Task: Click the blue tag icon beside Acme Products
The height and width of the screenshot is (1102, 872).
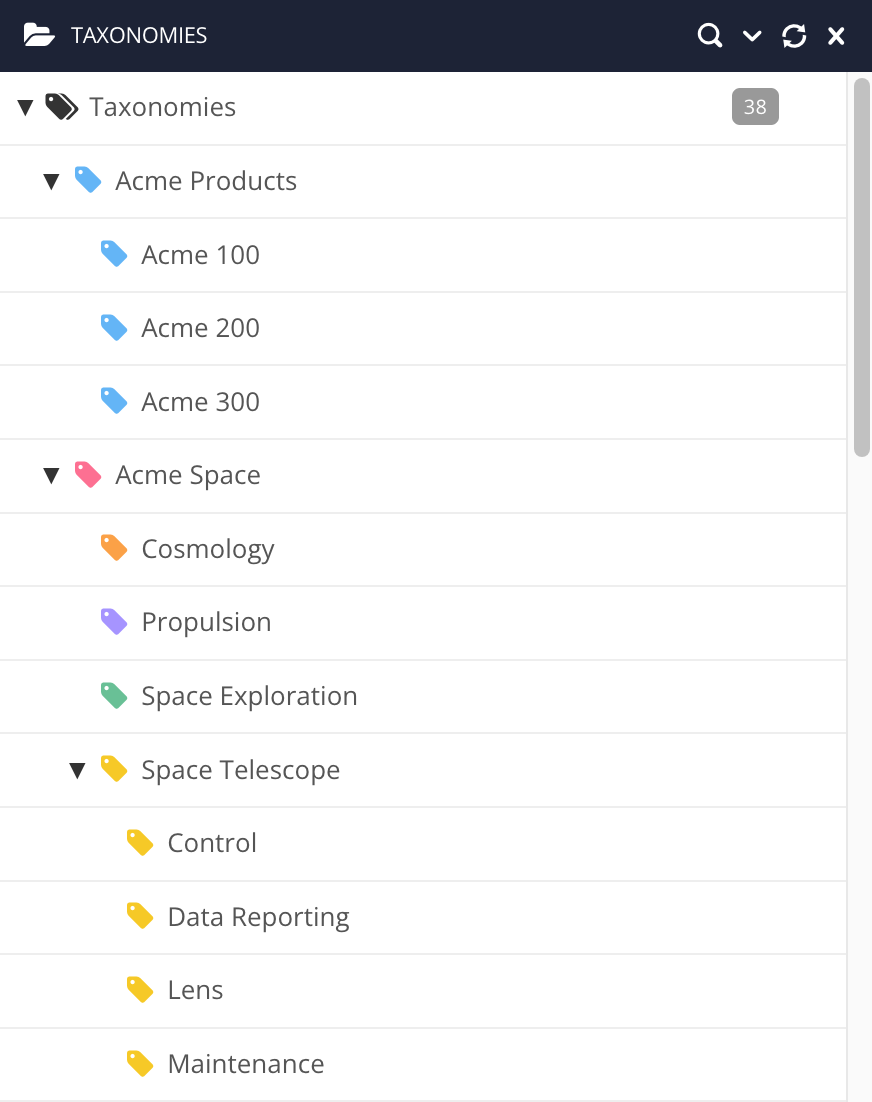Action: point(88,180)
